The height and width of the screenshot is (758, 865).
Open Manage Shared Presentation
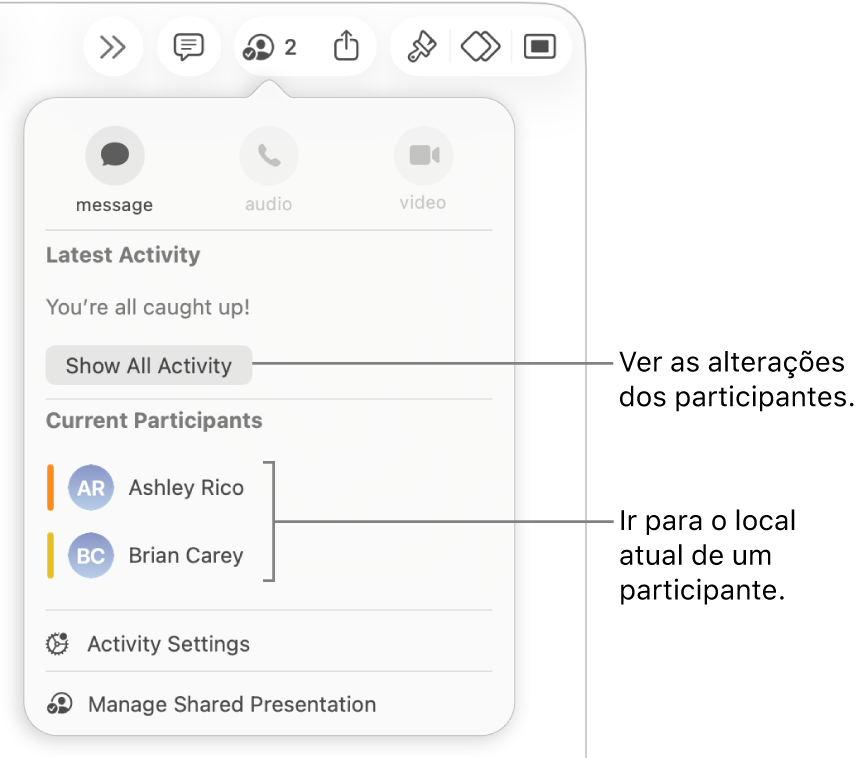click(269, 704)
